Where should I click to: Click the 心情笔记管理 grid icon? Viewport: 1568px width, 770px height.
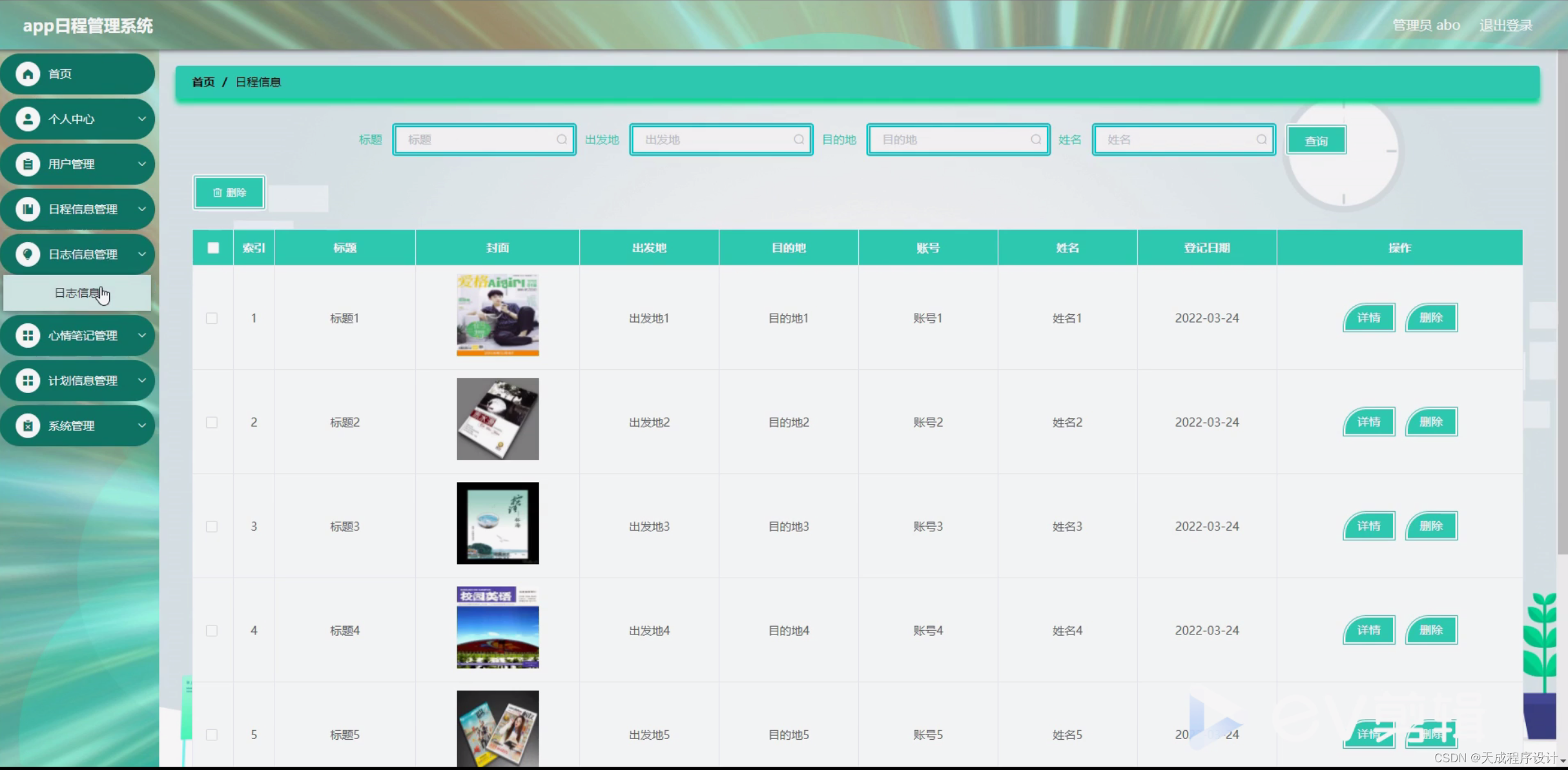[x=28, y=336]
